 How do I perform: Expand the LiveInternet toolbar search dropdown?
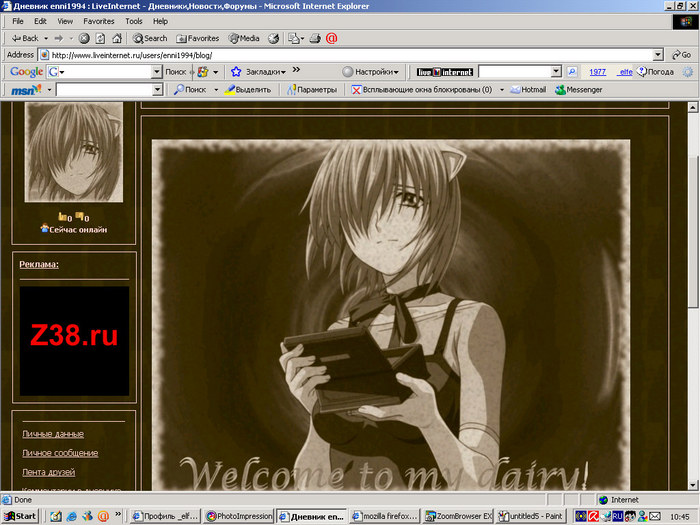point(556,71)
